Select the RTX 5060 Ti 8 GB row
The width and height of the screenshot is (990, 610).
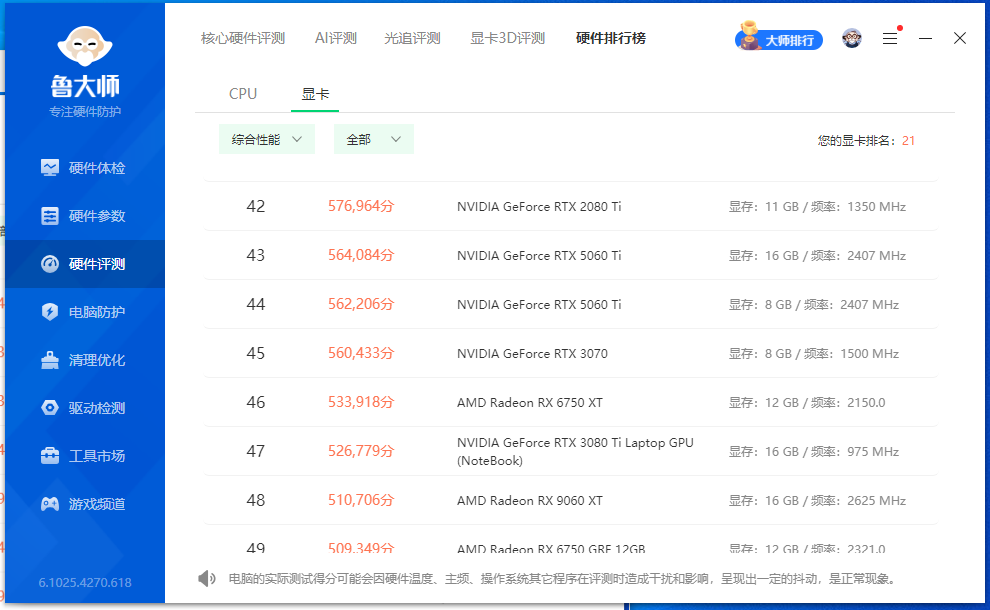tap(571, 304)
